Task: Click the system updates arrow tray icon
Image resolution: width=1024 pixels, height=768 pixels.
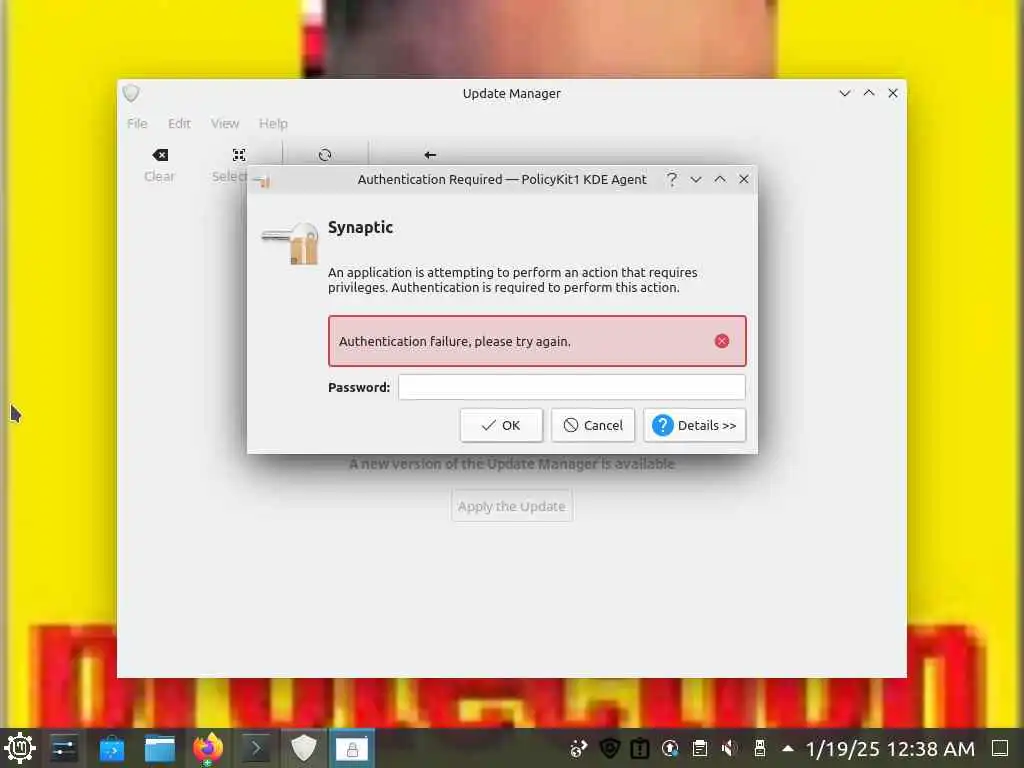Action: point(669,748)
